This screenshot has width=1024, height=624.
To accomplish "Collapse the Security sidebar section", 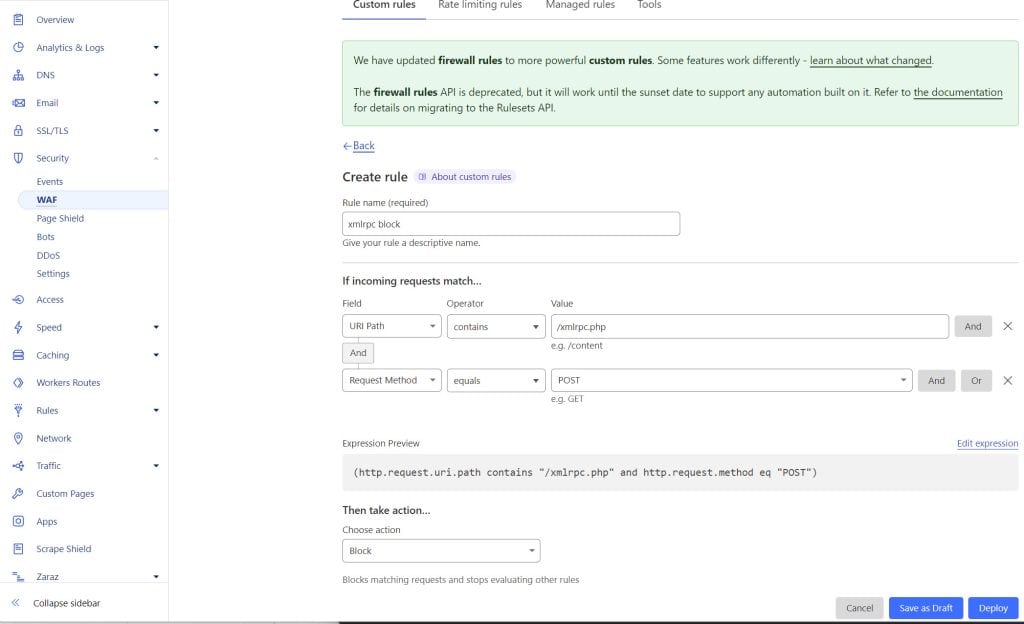I will (x=156, y=159).
